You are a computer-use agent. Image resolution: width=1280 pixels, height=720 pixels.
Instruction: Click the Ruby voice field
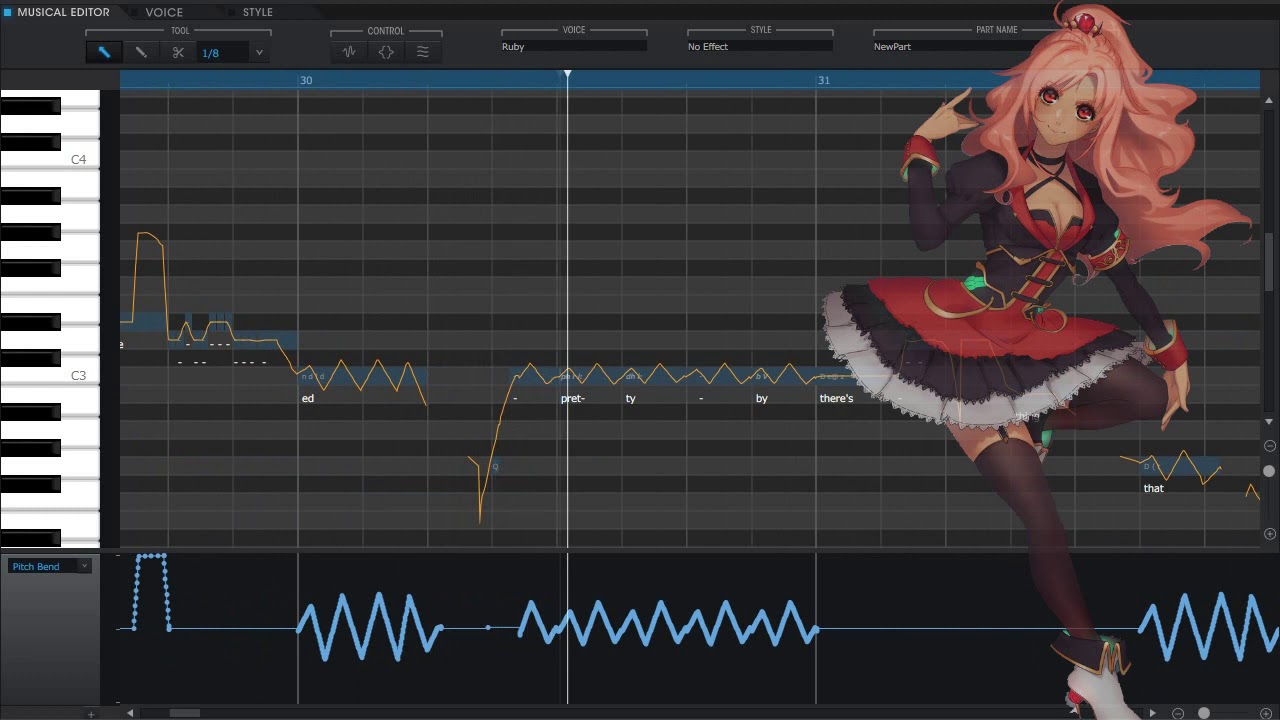[x=574, y=47]
